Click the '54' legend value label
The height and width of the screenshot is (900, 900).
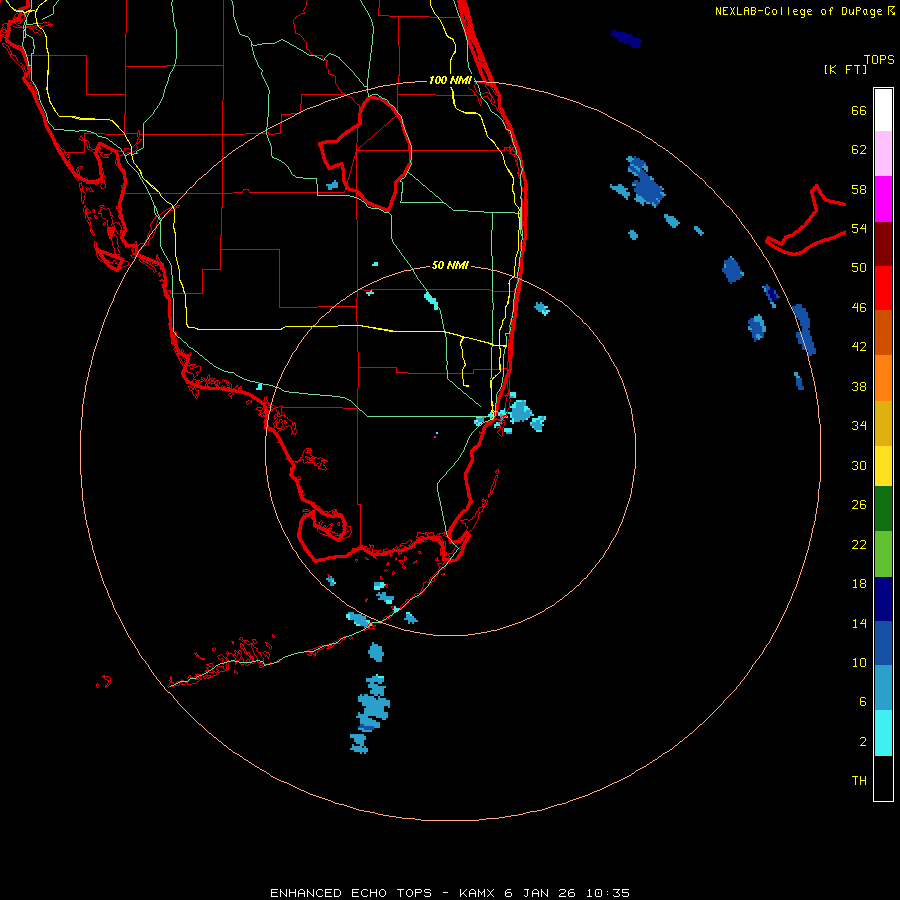click(x=859, y=228)
